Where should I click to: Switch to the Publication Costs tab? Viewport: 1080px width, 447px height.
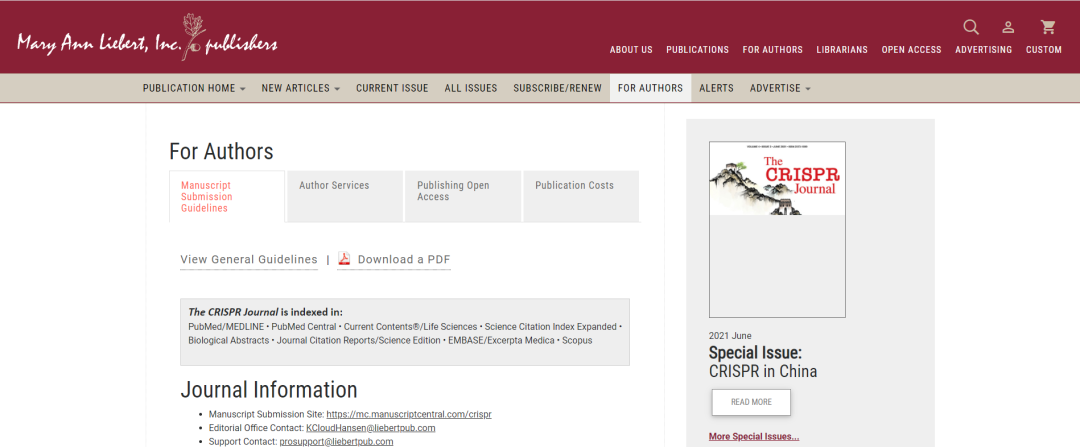(581, 196)
